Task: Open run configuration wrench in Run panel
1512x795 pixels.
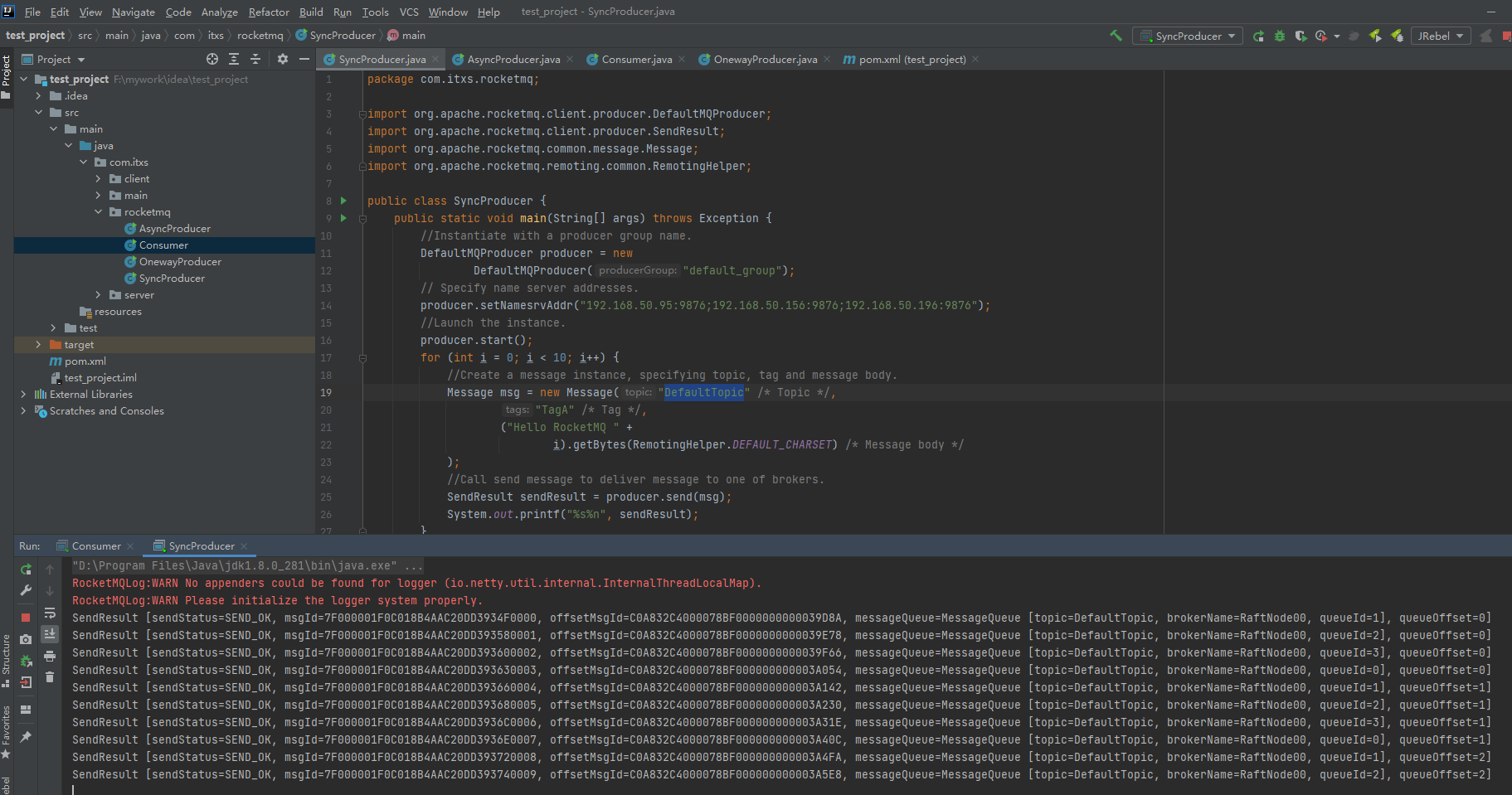Action: point(26,590)
